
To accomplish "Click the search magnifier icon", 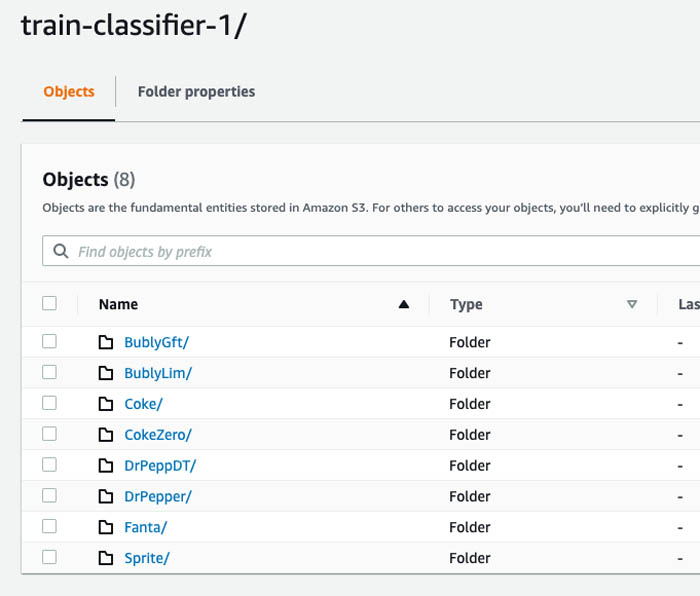I will click(61, 251).
